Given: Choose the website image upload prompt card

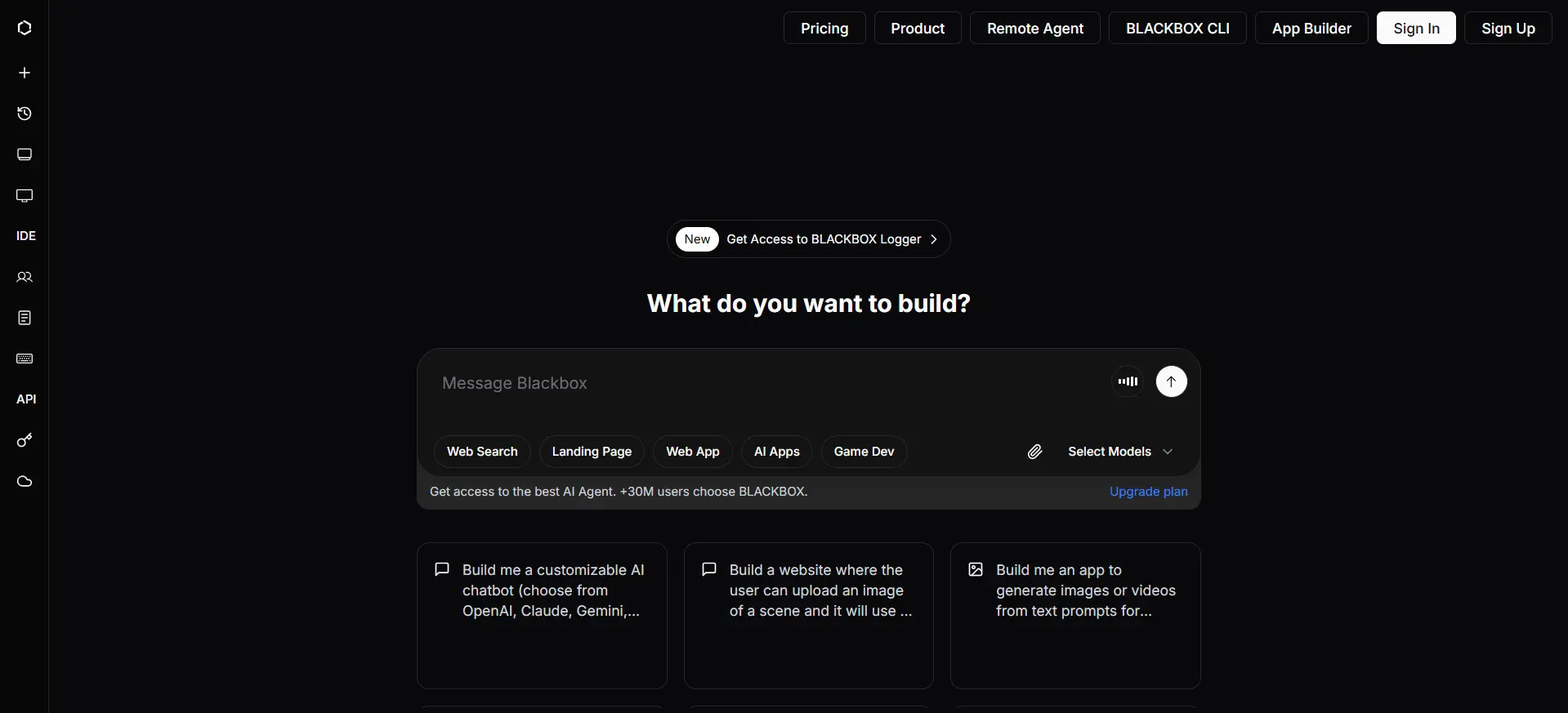Looking at the screenshot, I should click(809, 616).
